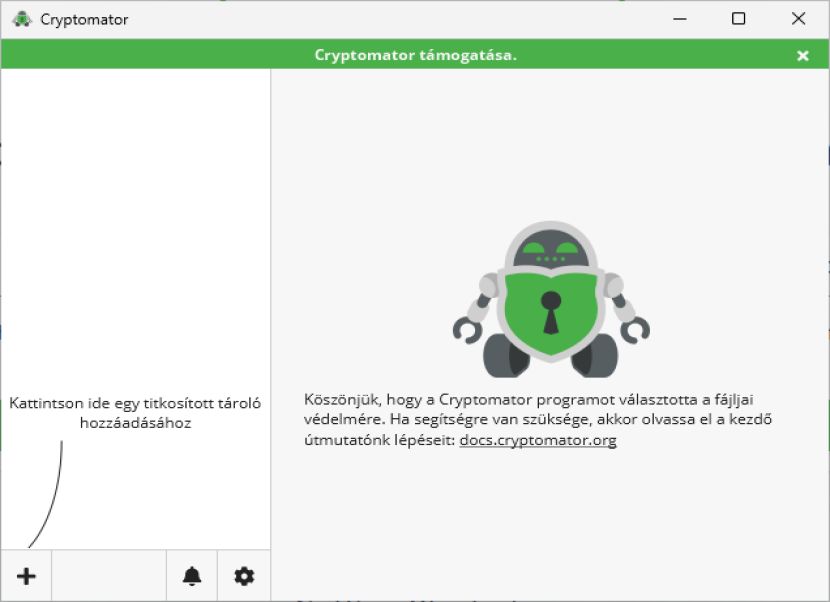Screen dimensions: 830x602
Task: Click the 'Köszönjük, hogy a Cryptomator' welcome text
Action: point(538,419)
